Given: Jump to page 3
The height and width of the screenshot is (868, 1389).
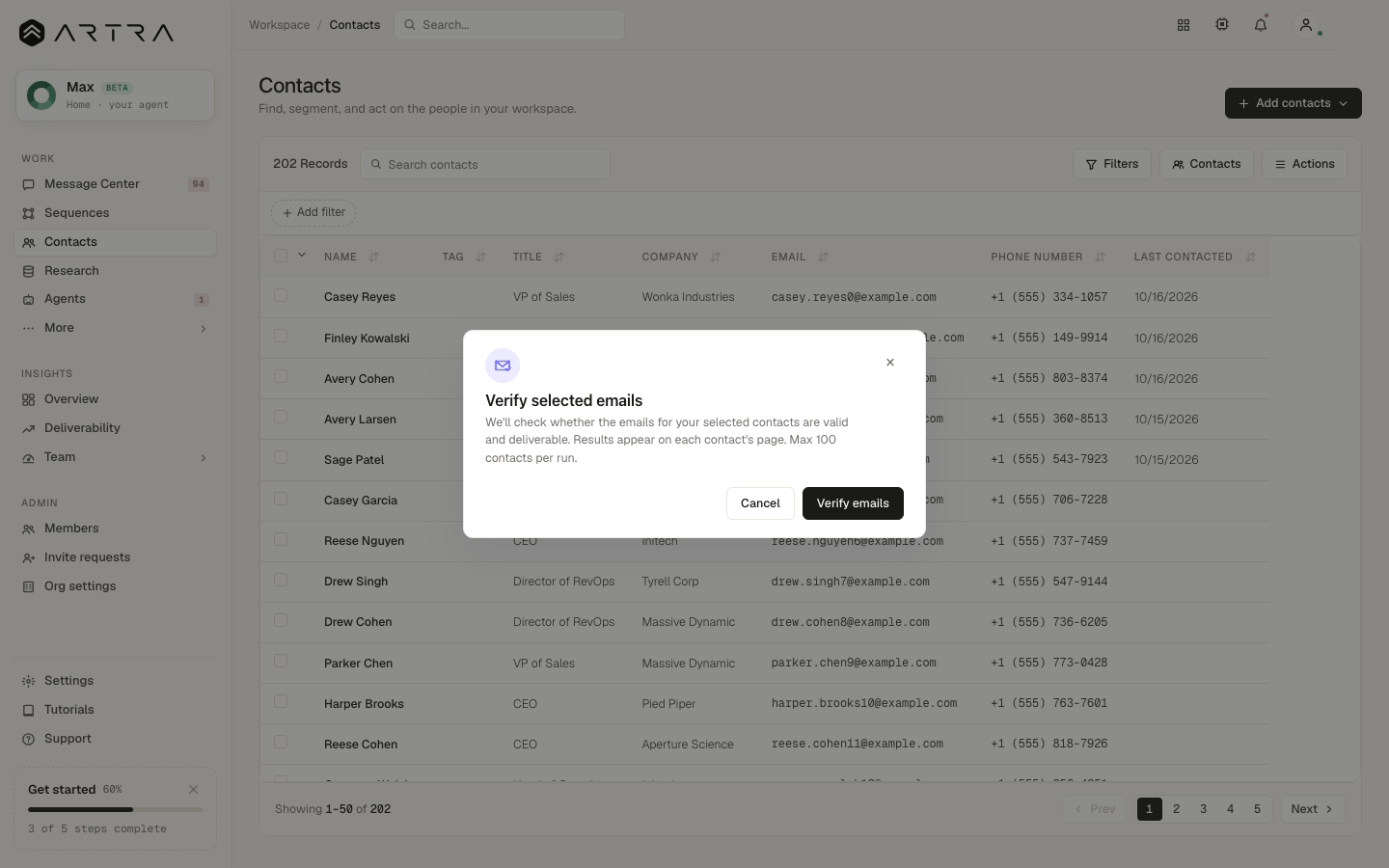Looking at the screenshot, I should click(1203, 809).
